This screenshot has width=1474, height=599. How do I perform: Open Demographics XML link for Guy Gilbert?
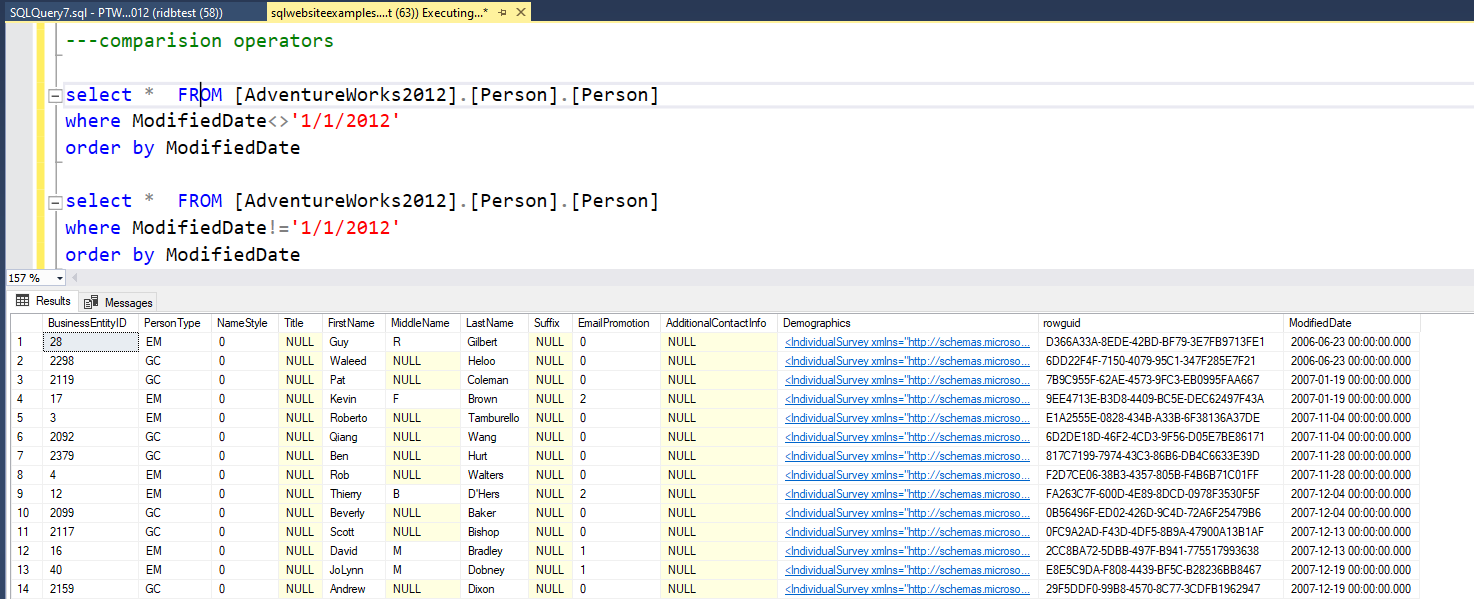tap(907, 342)
